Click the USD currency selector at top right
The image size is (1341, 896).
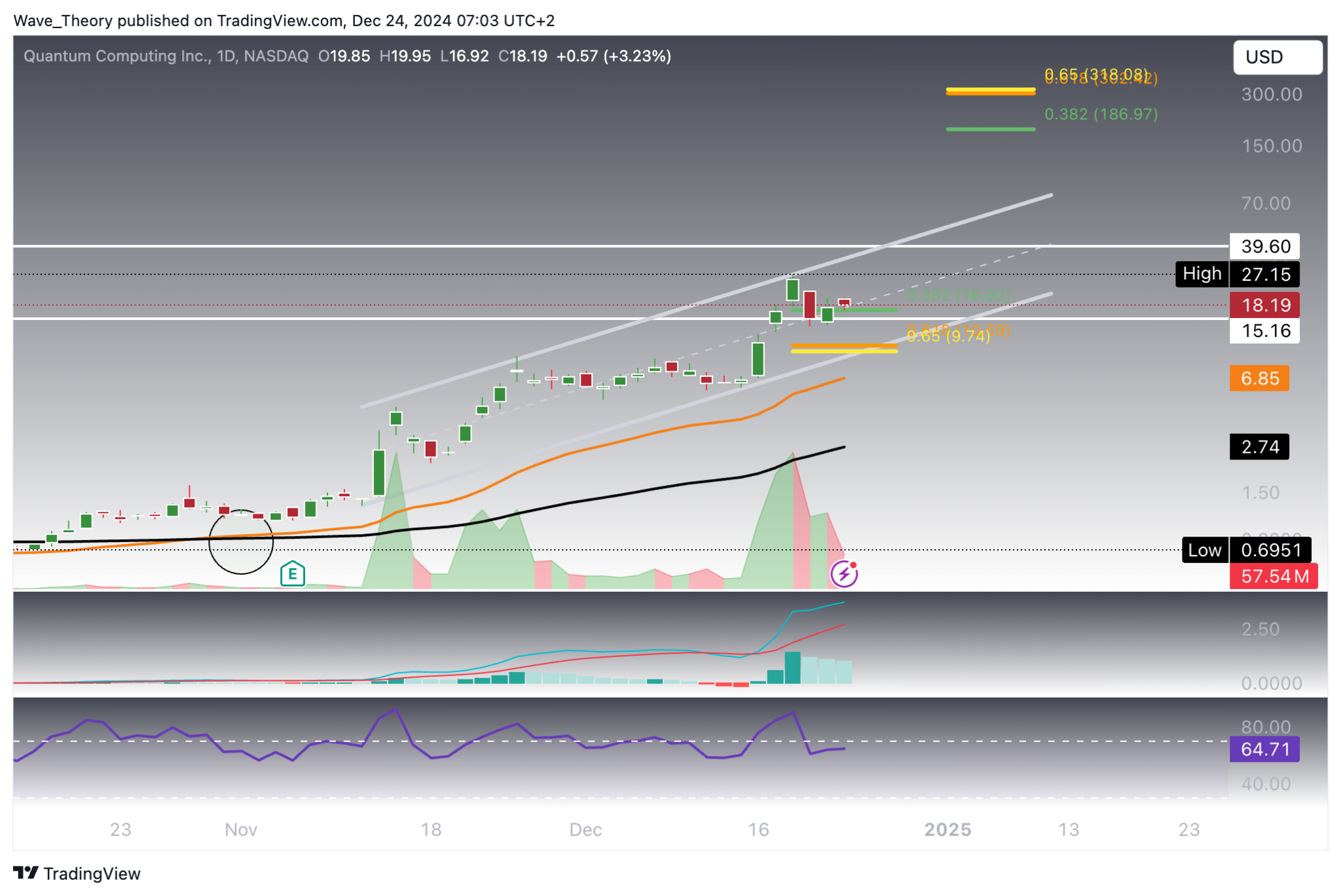[x=1276, y=58]
